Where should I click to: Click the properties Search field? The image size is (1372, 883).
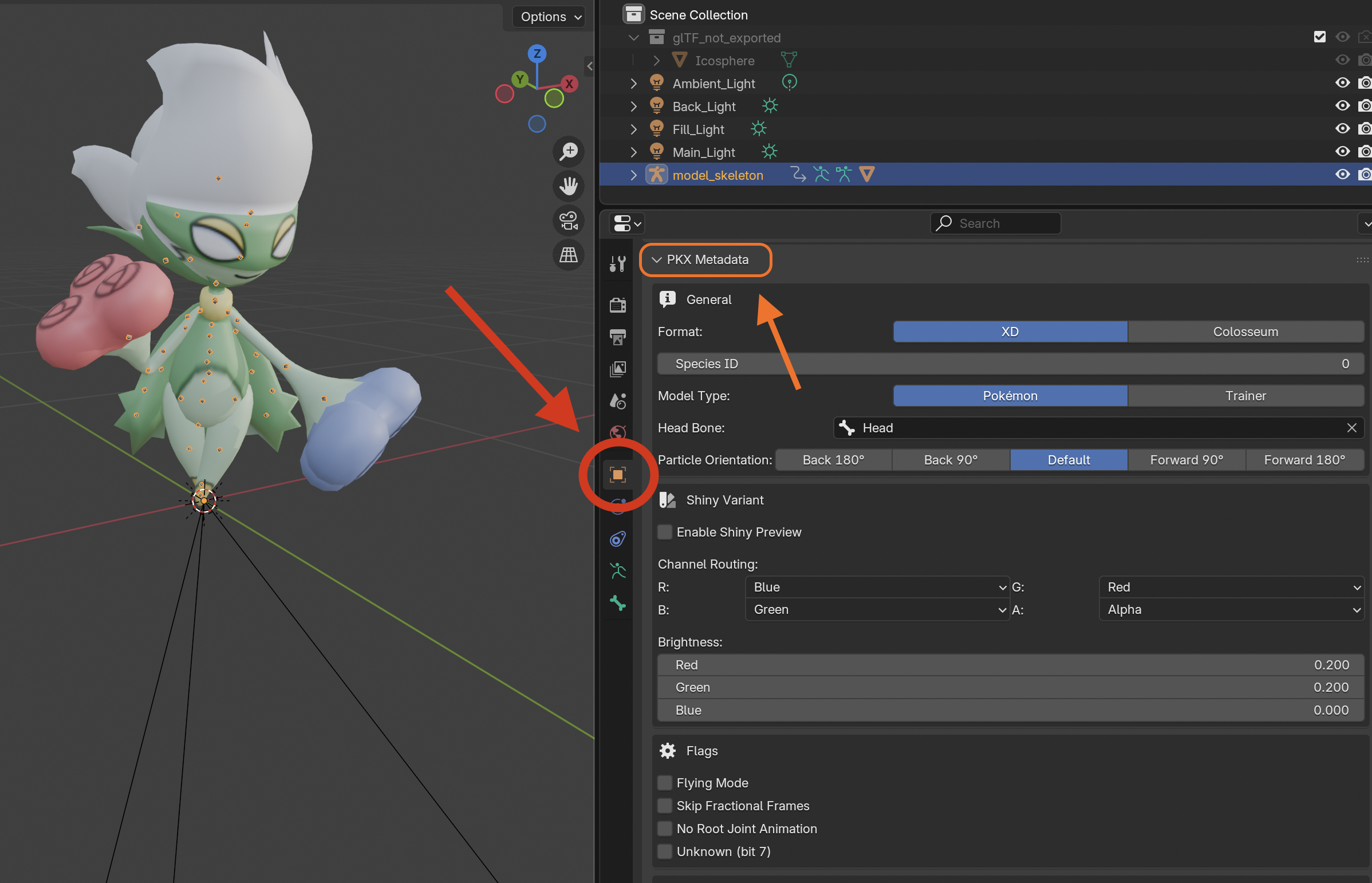click(x=995, y=223)
